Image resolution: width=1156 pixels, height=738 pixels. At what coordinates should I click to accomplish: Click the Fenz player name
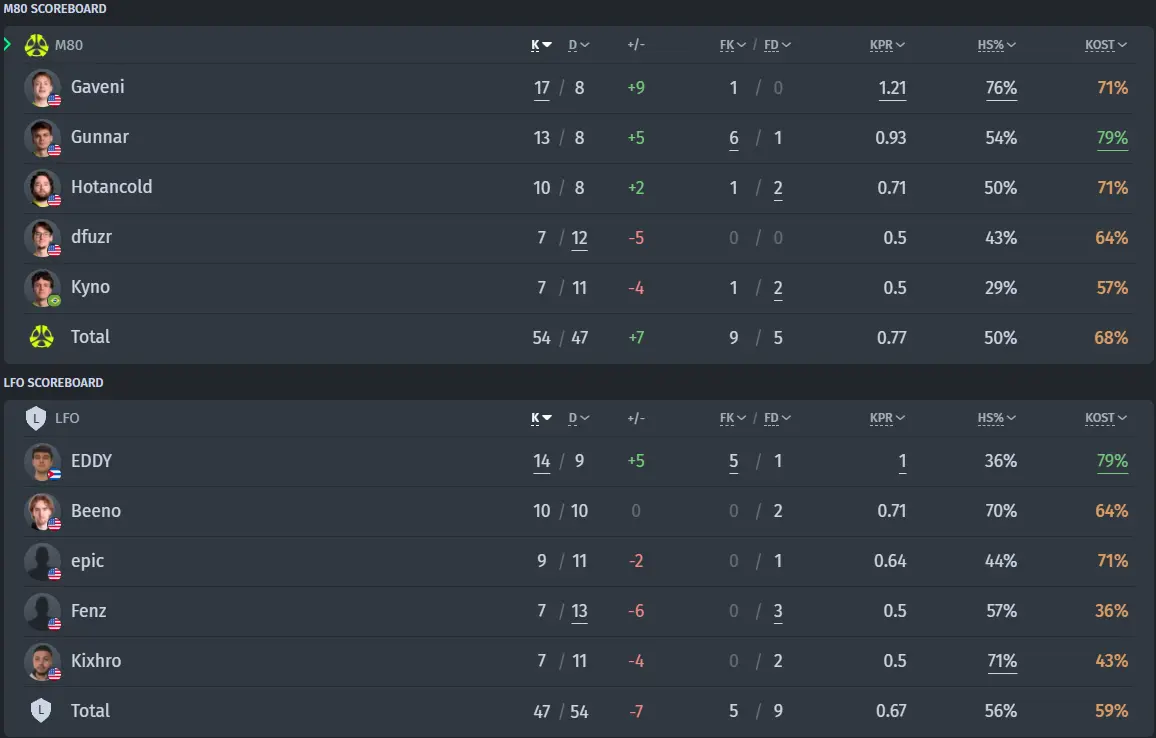(x=88, y=610)
